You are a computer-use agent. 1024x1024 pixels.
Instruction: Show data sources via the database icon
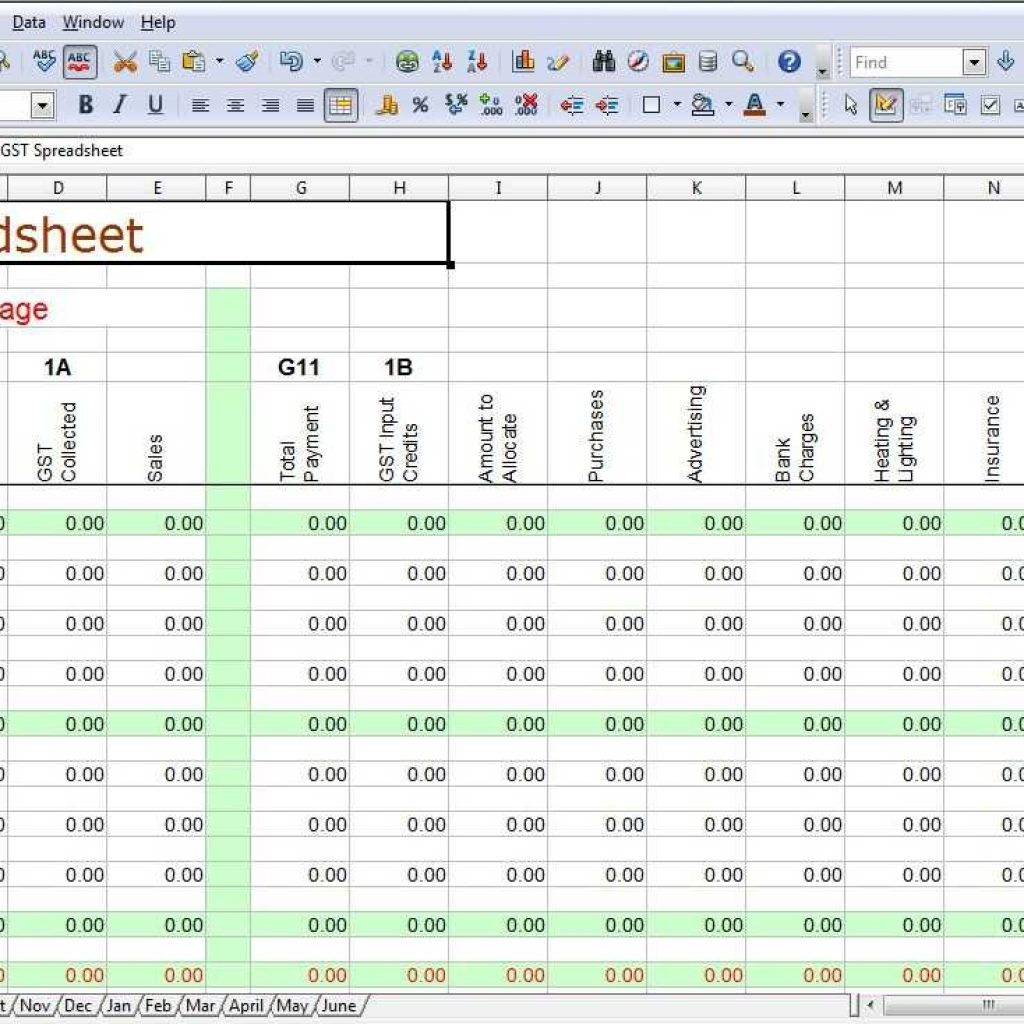707,60
